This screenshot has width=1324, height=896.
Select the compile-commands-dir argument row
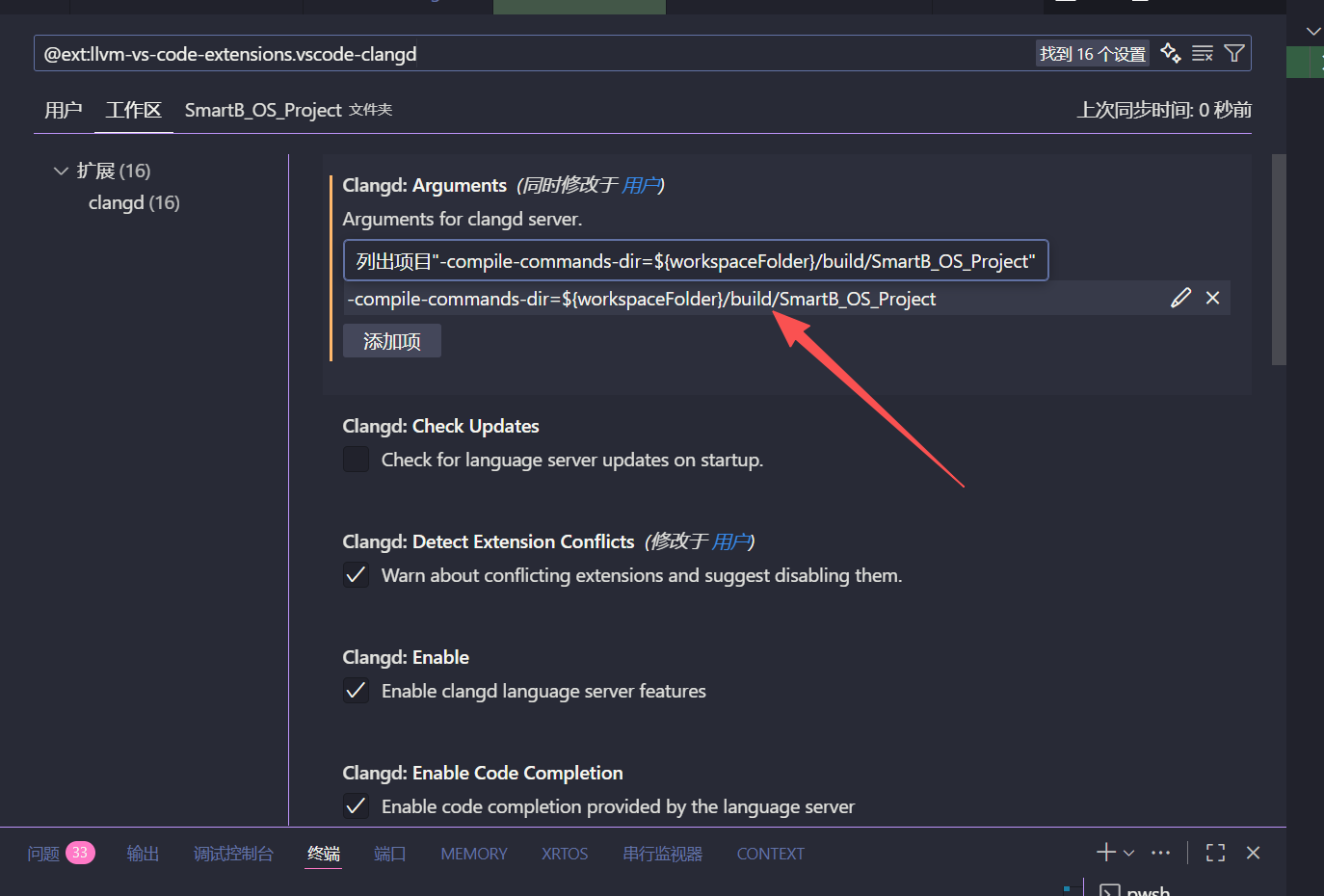786,299
